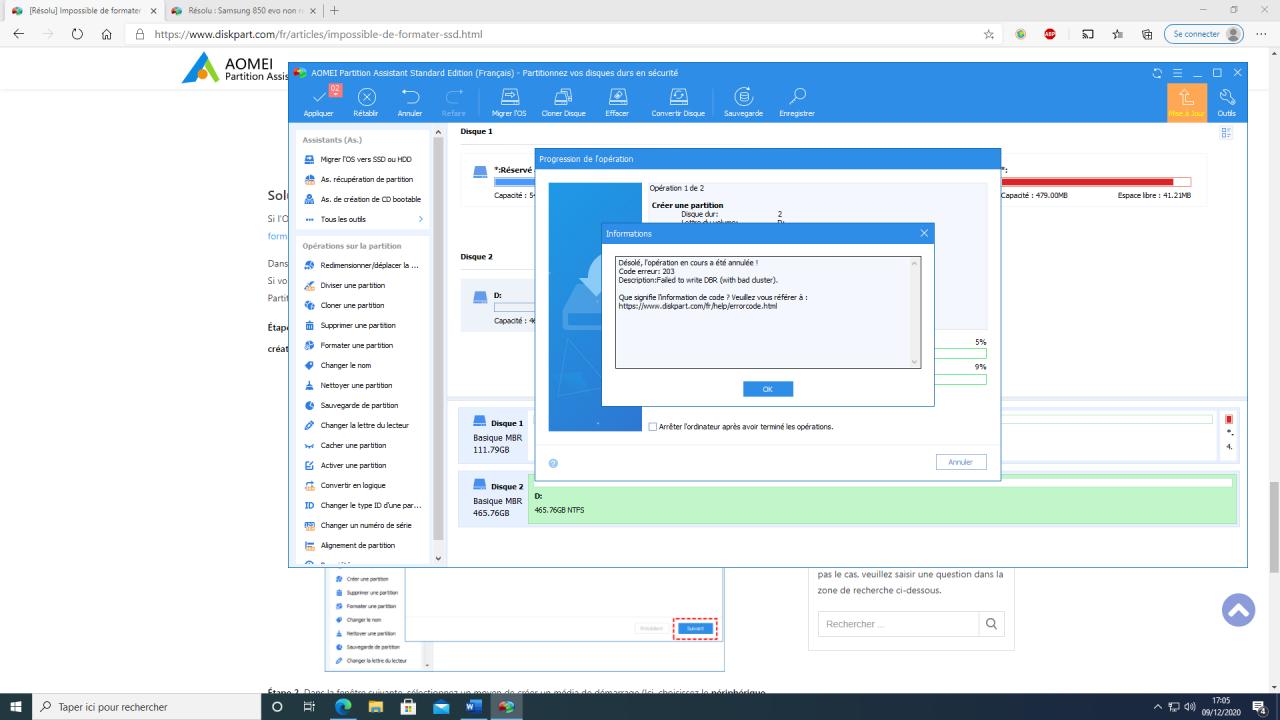Click OK in the Informations dialog
The height and width of the screenshot is (720, 1280).
(x=768, y=388)
